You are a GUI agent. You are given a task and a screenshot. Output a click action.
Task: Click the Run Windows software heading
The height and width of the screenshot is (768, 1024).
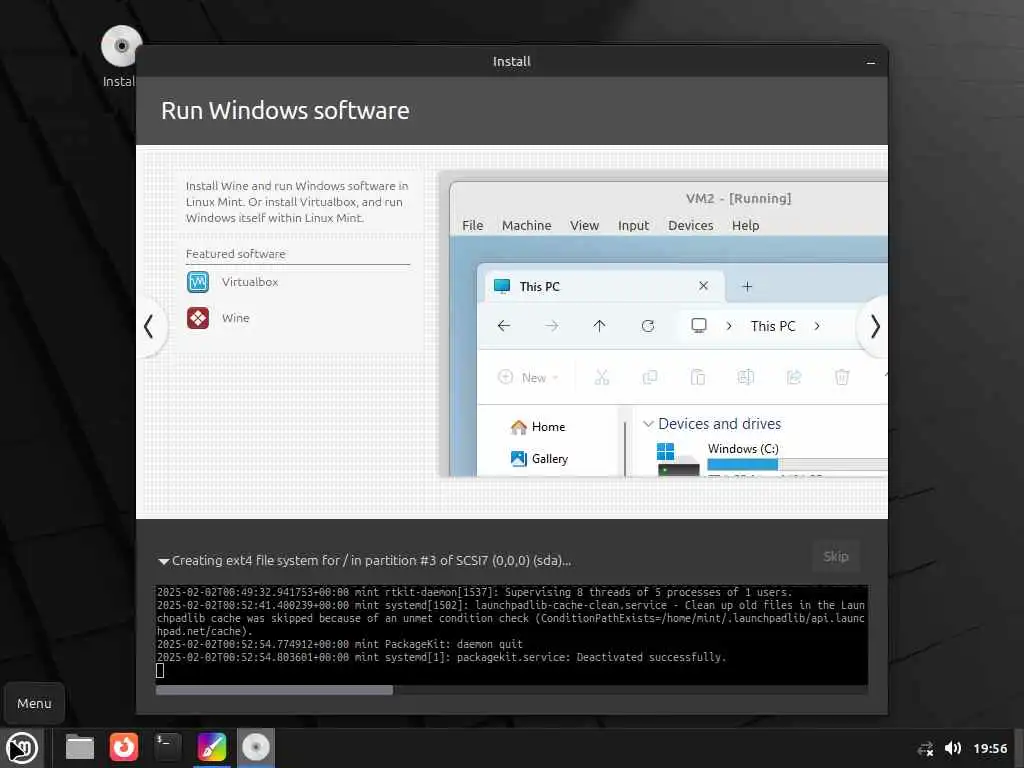tap(285, 111)
